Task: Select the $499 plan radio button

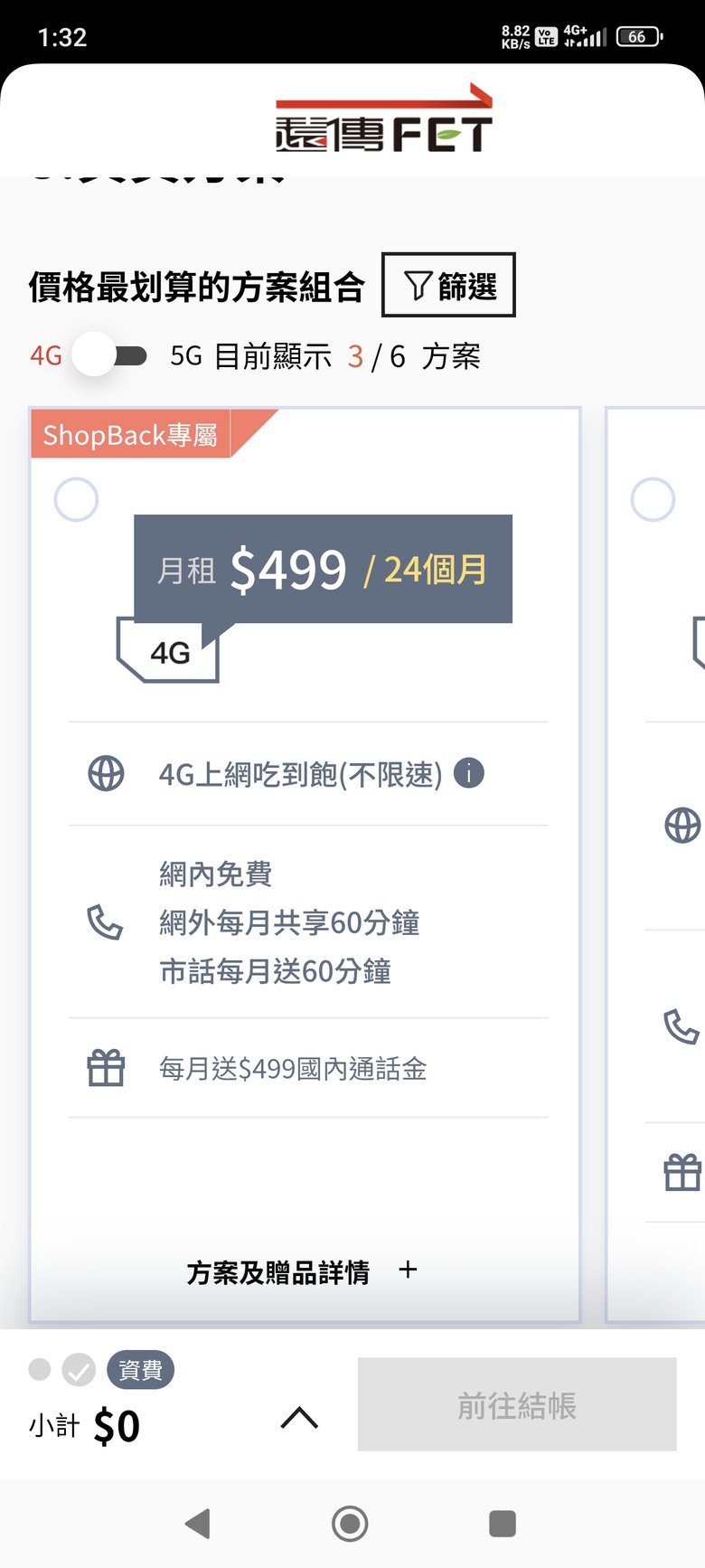Action: (x=77, y=499)
